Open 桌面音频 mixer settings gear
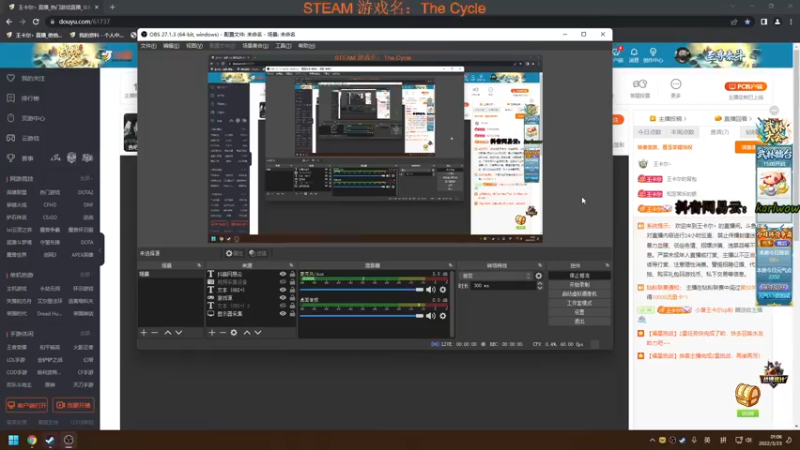Screen dimensions: 800x450 (443, 316)
